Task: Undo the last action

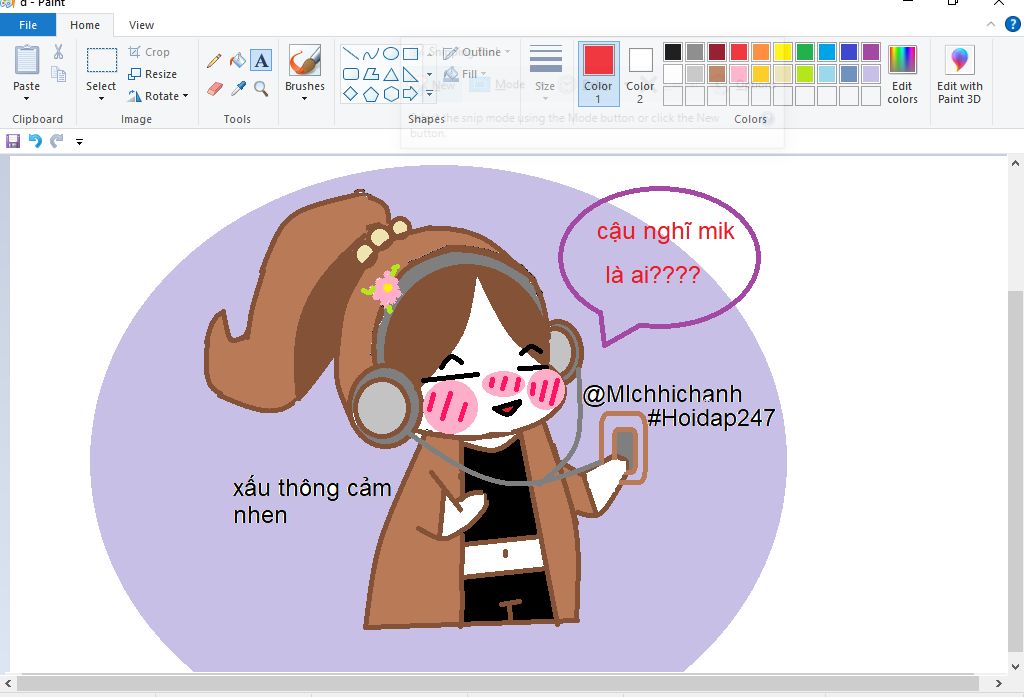Action: [35, 141]
